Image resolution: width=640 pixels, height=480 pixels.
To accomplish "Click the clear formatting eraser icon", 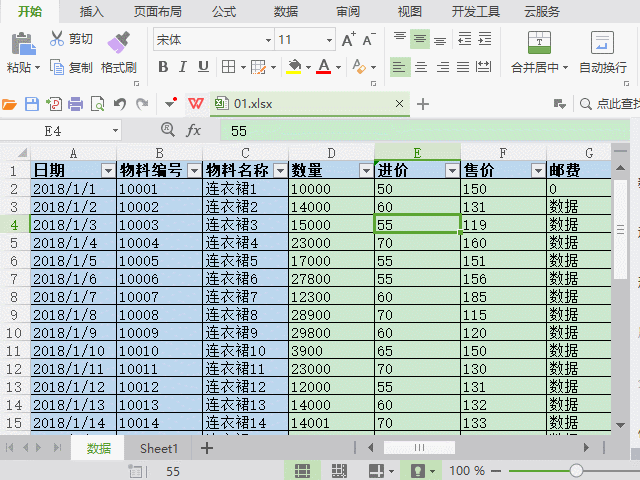I will (x=359, y=67).
